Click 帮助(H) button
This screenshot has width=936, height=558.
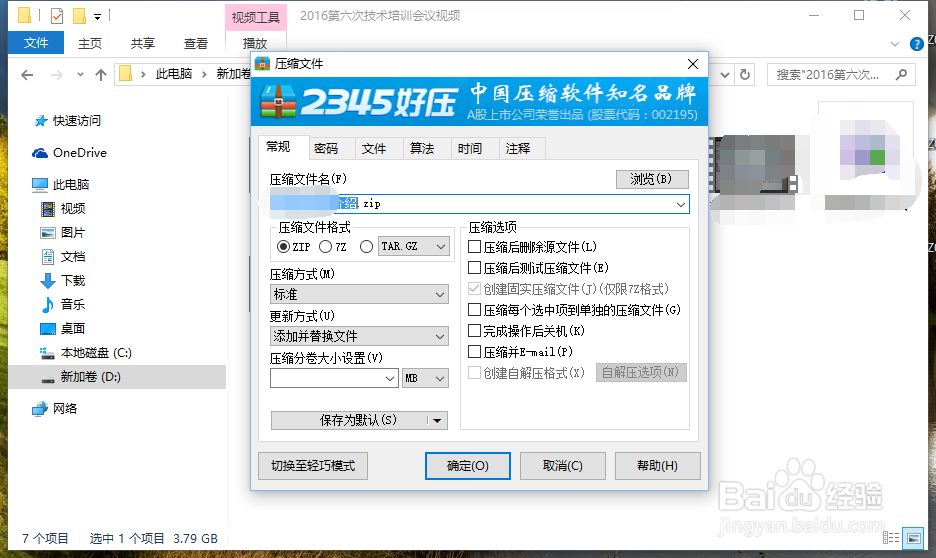tap(657, 465)
